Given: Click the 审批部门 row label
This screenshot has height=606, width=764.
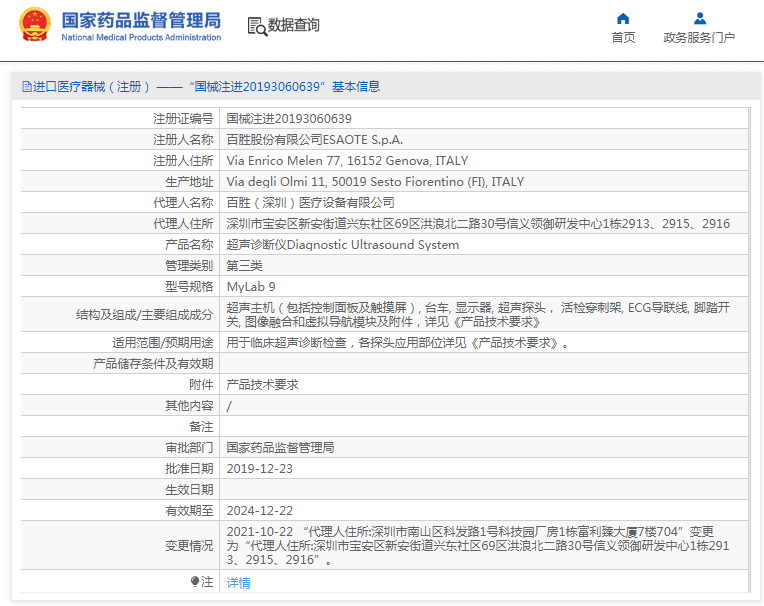Looking at the screenshot, I should (x=189, y=448).
